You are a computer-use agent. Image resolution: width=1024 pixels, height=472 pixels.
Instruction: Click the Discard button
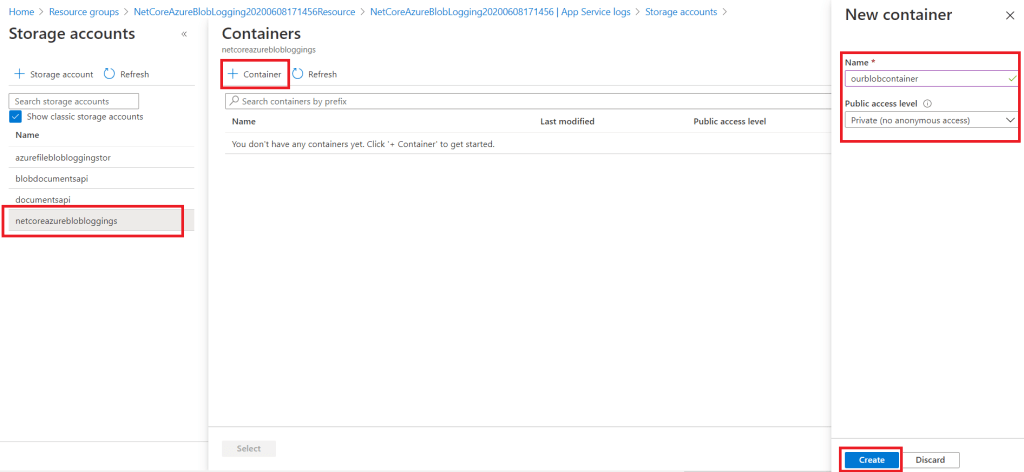[x=930, y=459]
